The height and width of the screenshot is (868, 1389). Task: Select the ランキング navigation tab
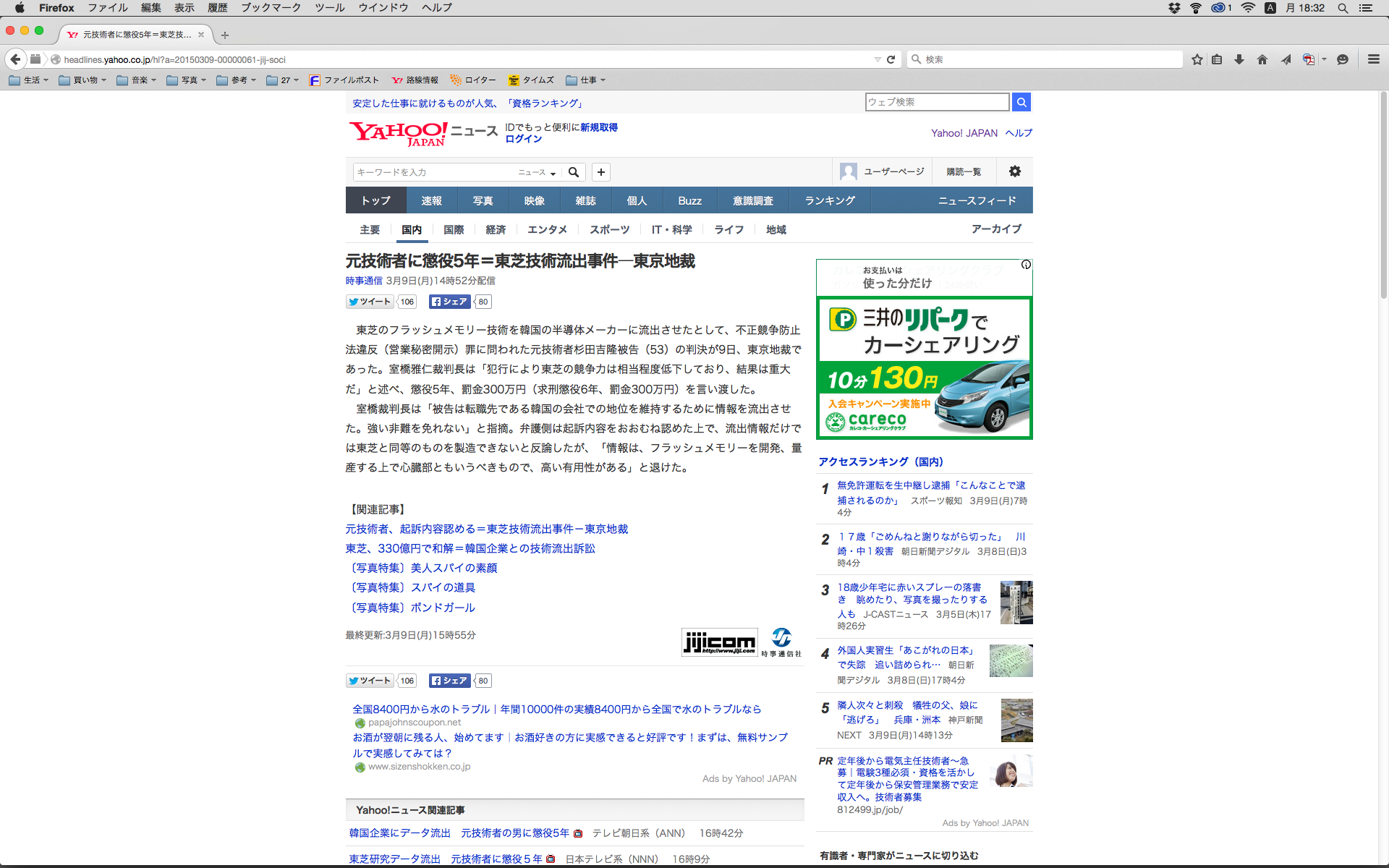point(830,200)
